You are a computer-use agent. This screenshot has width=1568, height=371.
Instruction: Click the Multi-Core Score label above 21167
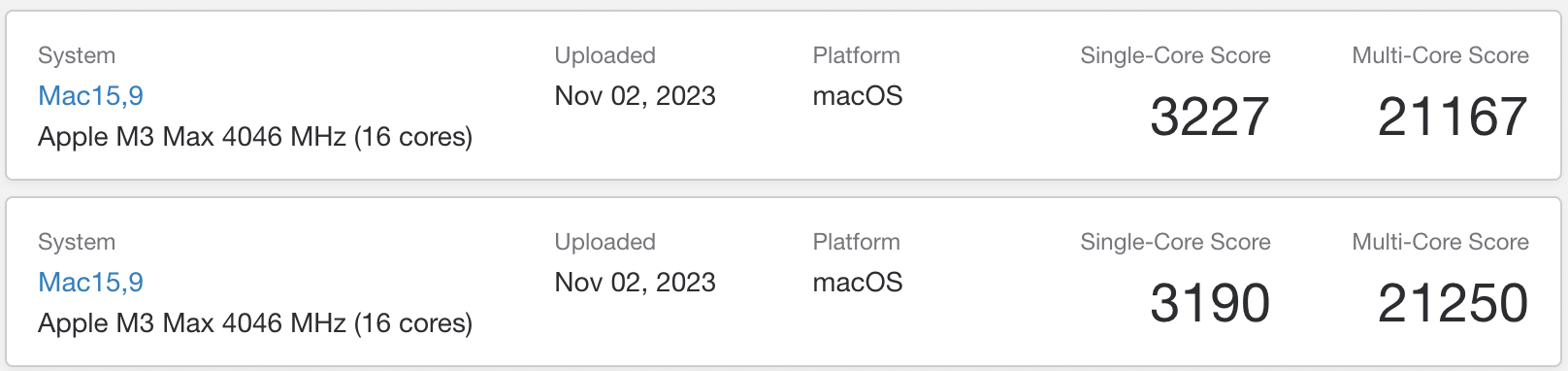click(x=1440, y=55)
